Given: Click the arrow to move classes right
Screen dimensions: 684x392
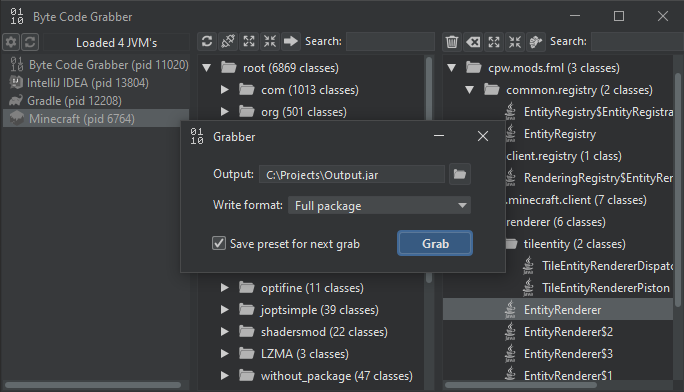Looking at the screenshot, I should (x=291, y=41).
